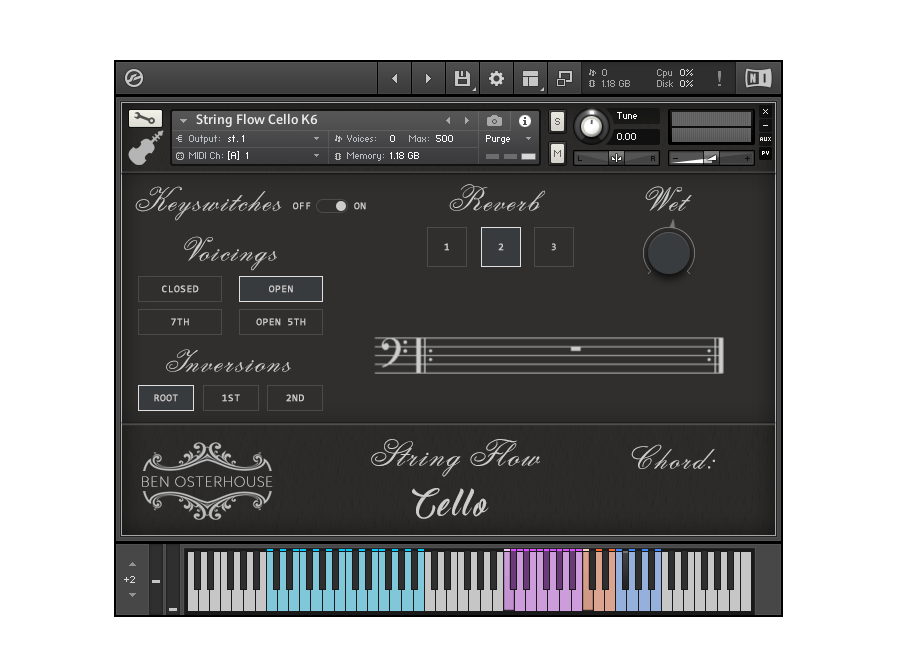Viewport: 898px width, 672px height.
Task: Select the 1st inversion
Action: [x=231, y=398]
